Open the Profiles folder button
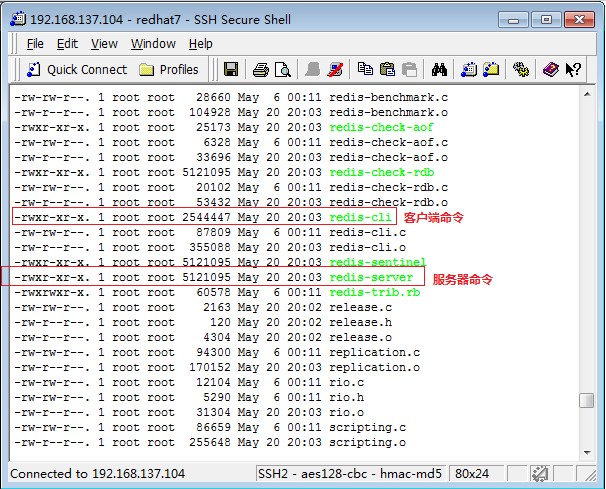 pos(169,70)
